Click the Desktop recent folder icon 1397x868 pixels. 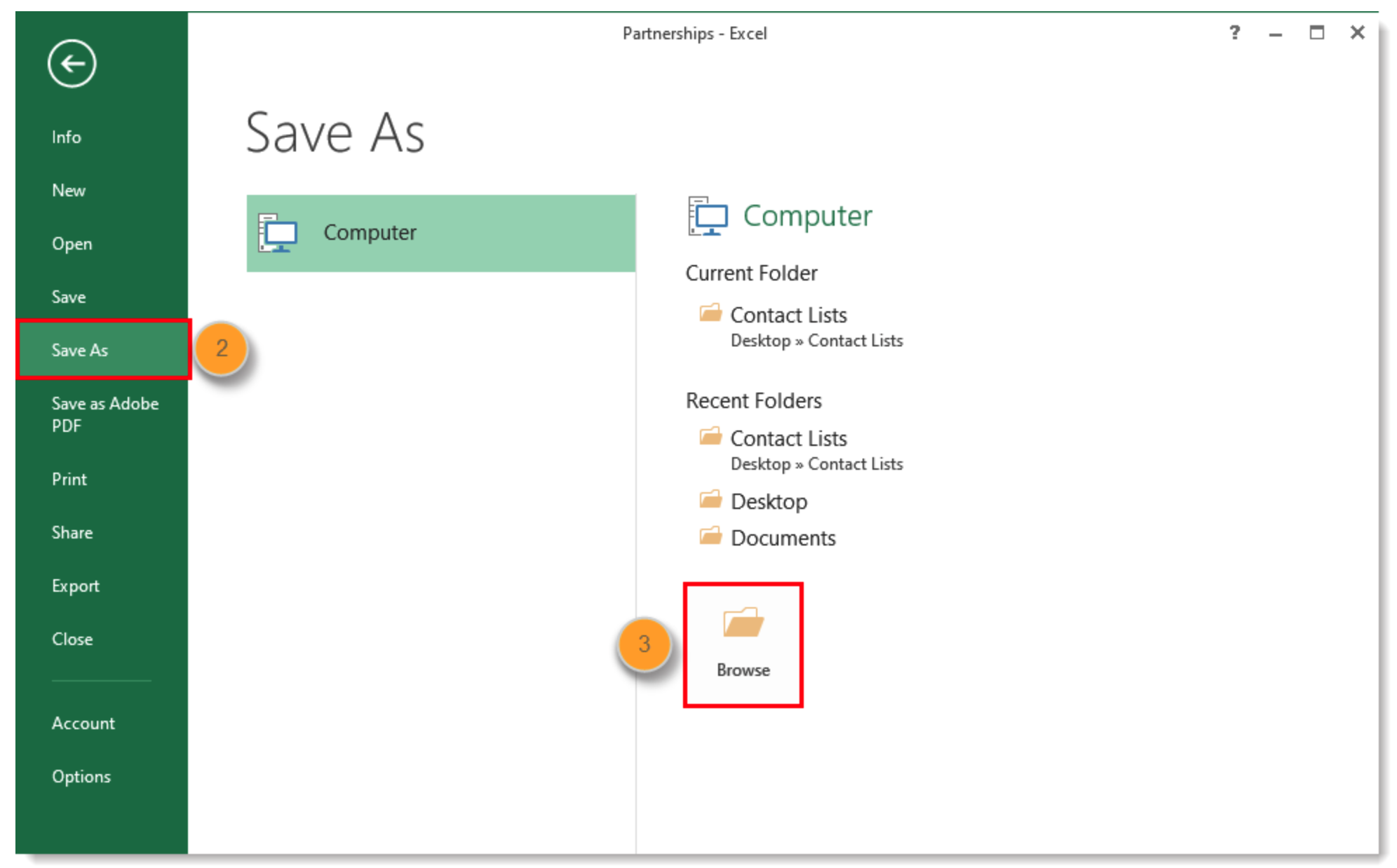pyautogui.click(x=710, y=500)
